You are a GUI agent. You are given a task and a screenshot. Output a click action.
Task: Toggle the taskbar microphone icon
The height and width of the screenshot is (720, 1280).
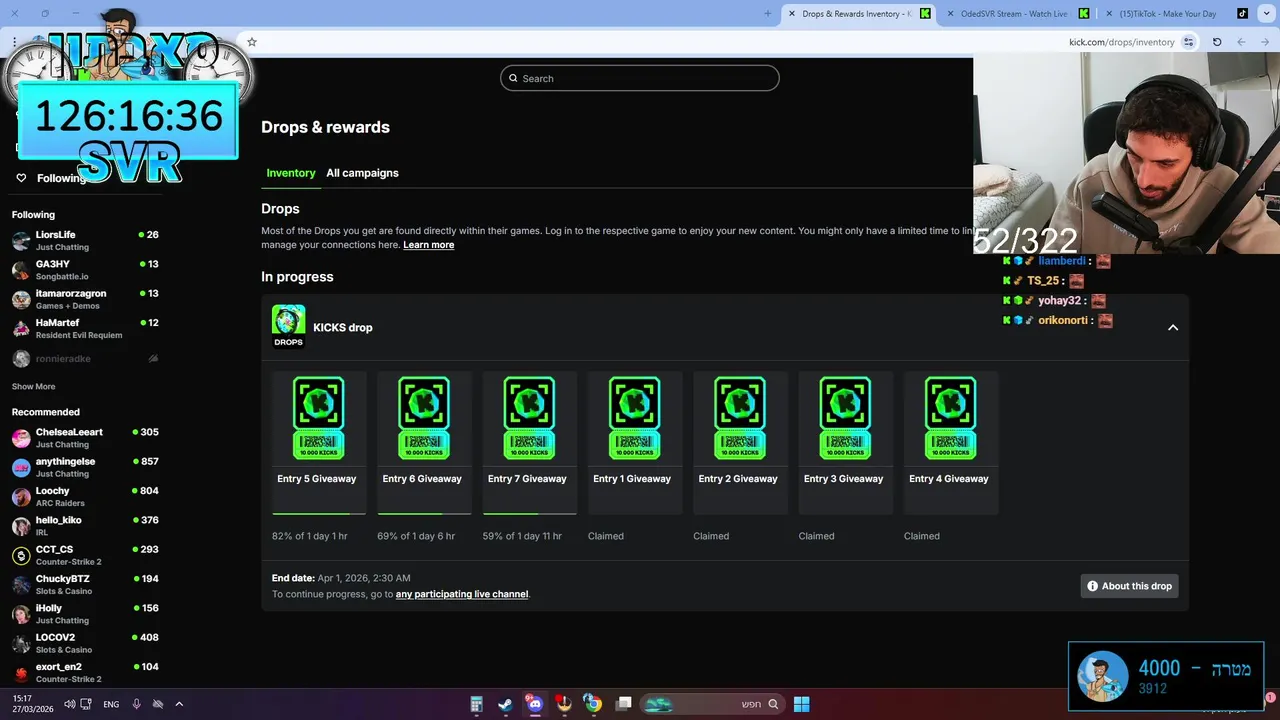tap(136, 704)
